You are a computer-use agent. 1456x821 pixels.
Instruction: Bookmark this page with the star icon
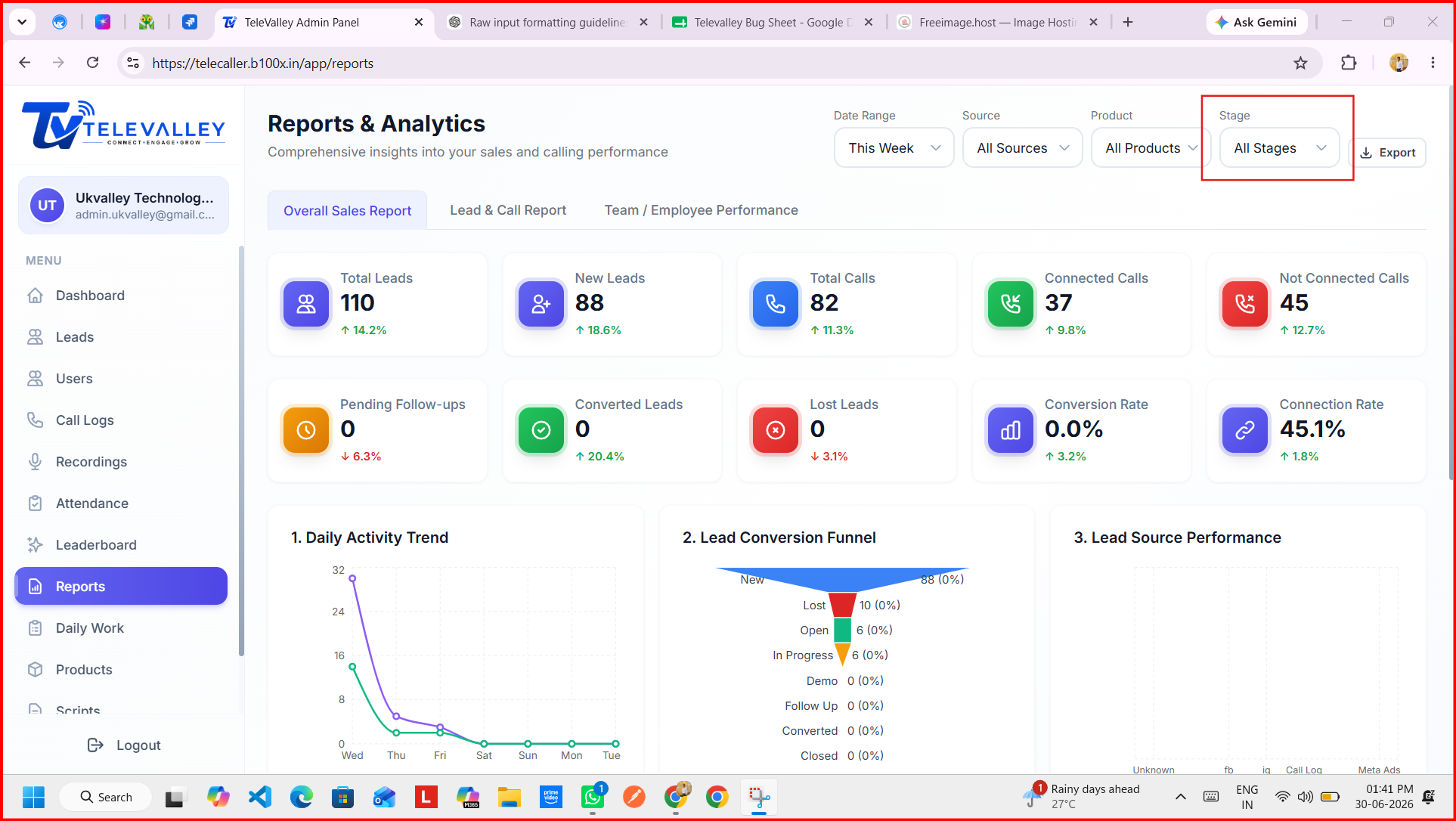click(1300, 64)
